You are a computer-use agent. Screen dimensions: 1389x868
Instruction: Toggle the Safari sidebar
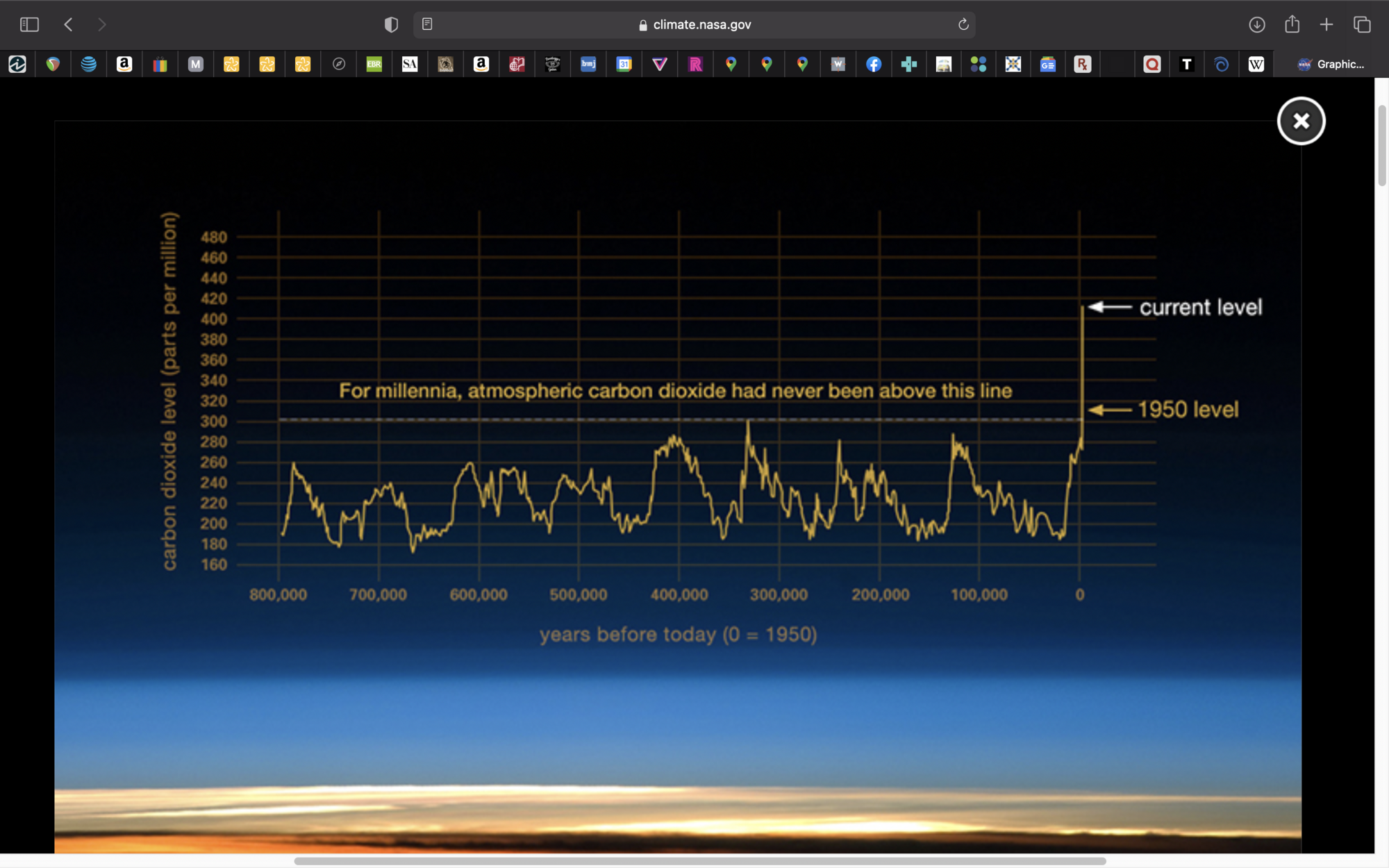(29, 24)
